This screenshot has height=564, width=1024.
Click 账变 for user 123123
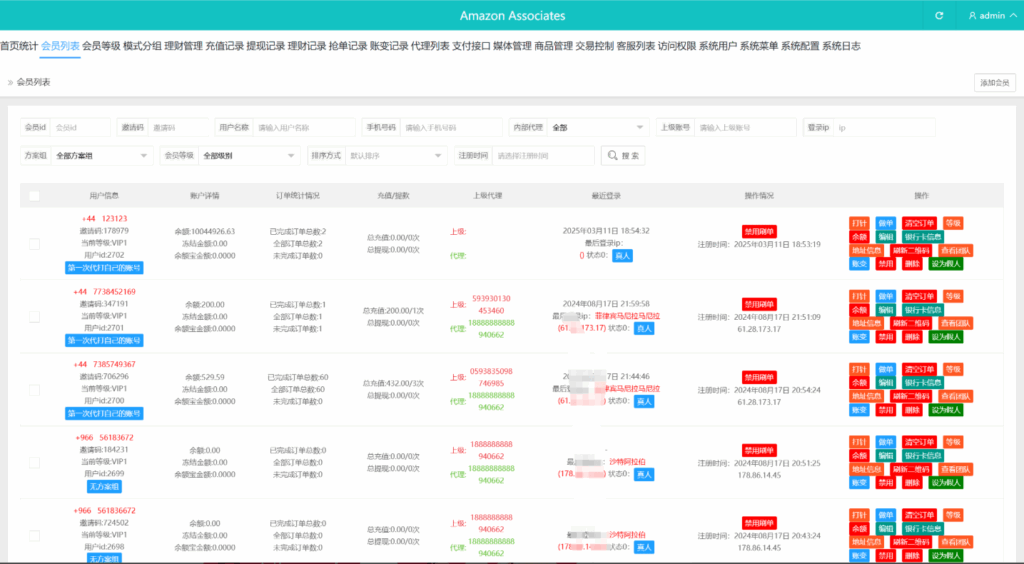coord(859,264)
